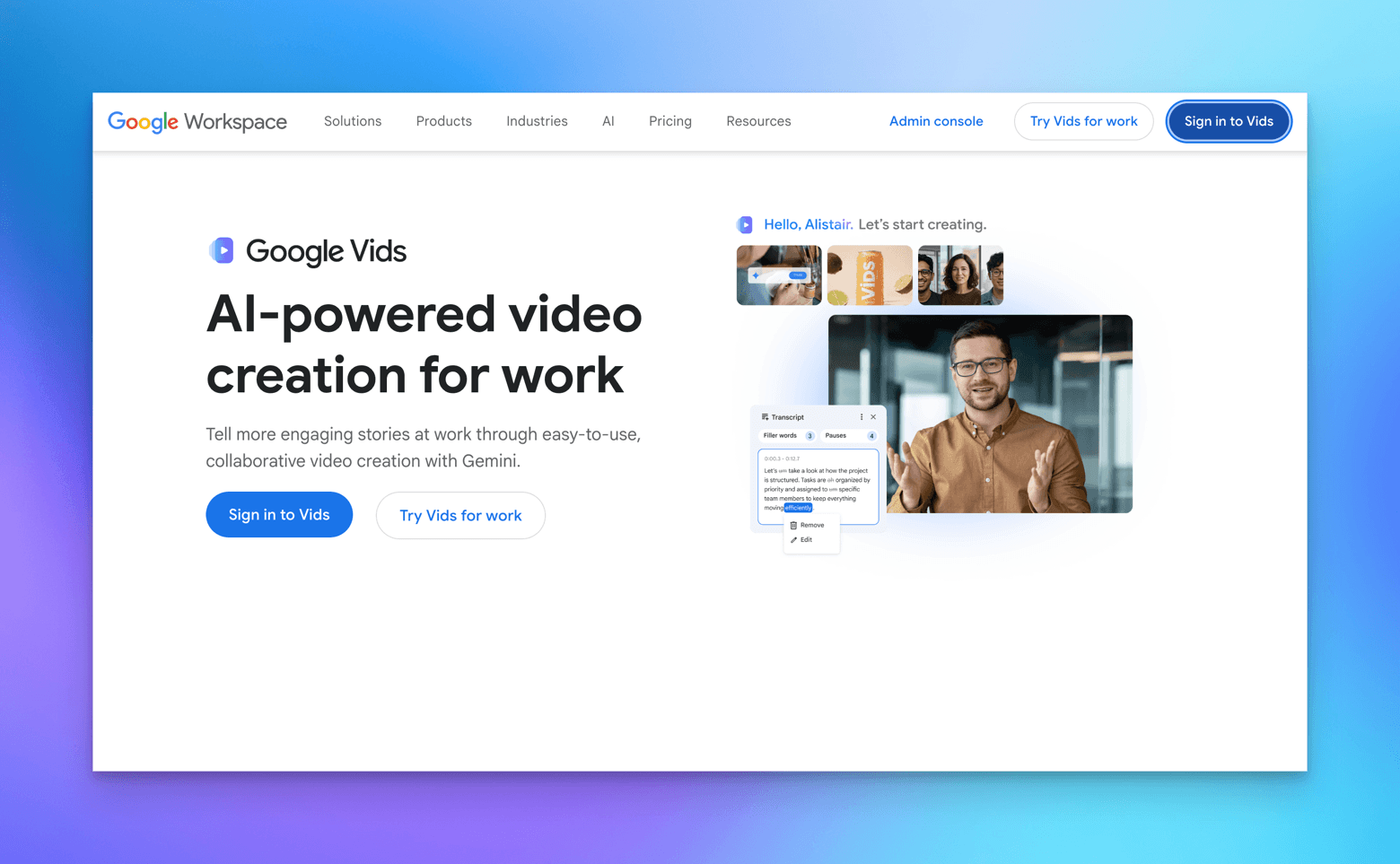Go to the Pricing page
The width and height of the screenshot is (1400, 864).
point(670,121)
